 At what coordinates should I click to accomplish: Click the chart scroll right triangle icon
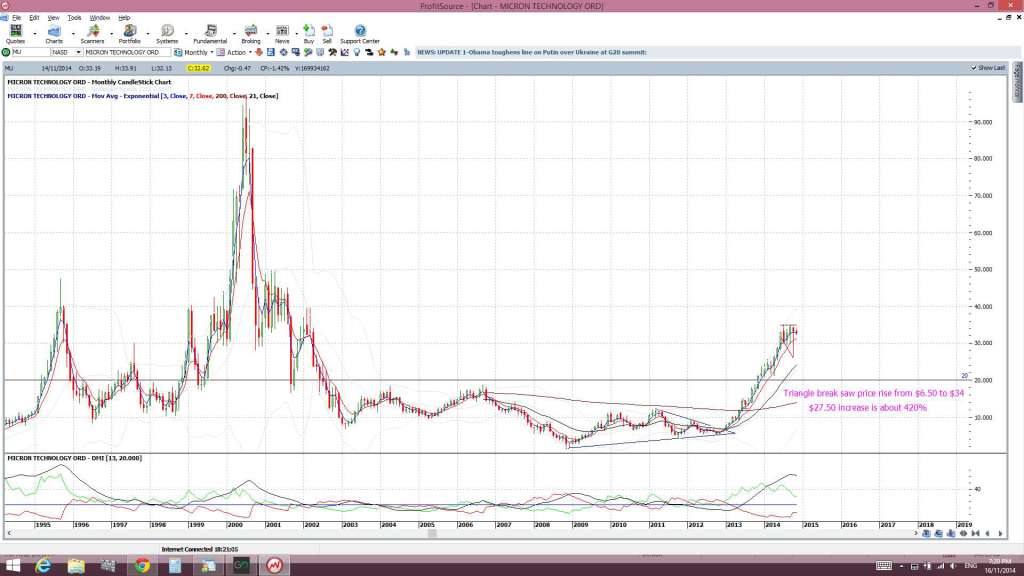pyautogui.click(x=1000, y=534)
